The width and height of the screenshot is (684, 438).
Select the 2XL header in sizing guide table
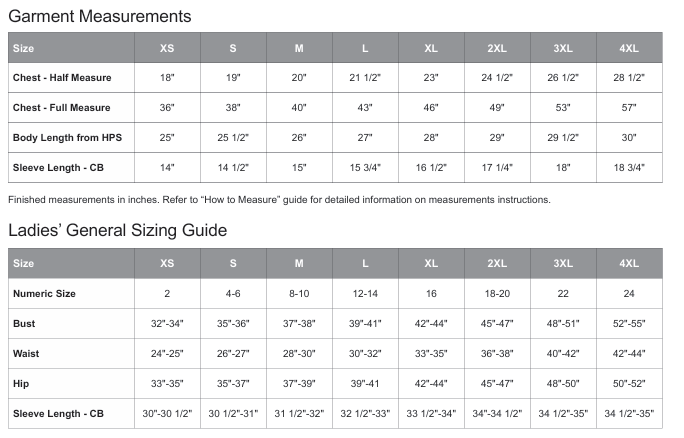pos(497,263)
